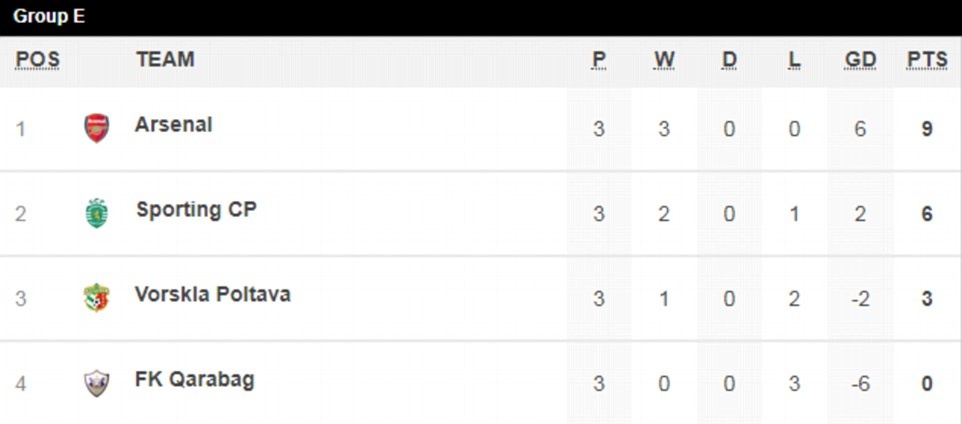Click Arsenal's 9 points value
The width and height of the screenshot is (962, 424).
click(927, 129)
